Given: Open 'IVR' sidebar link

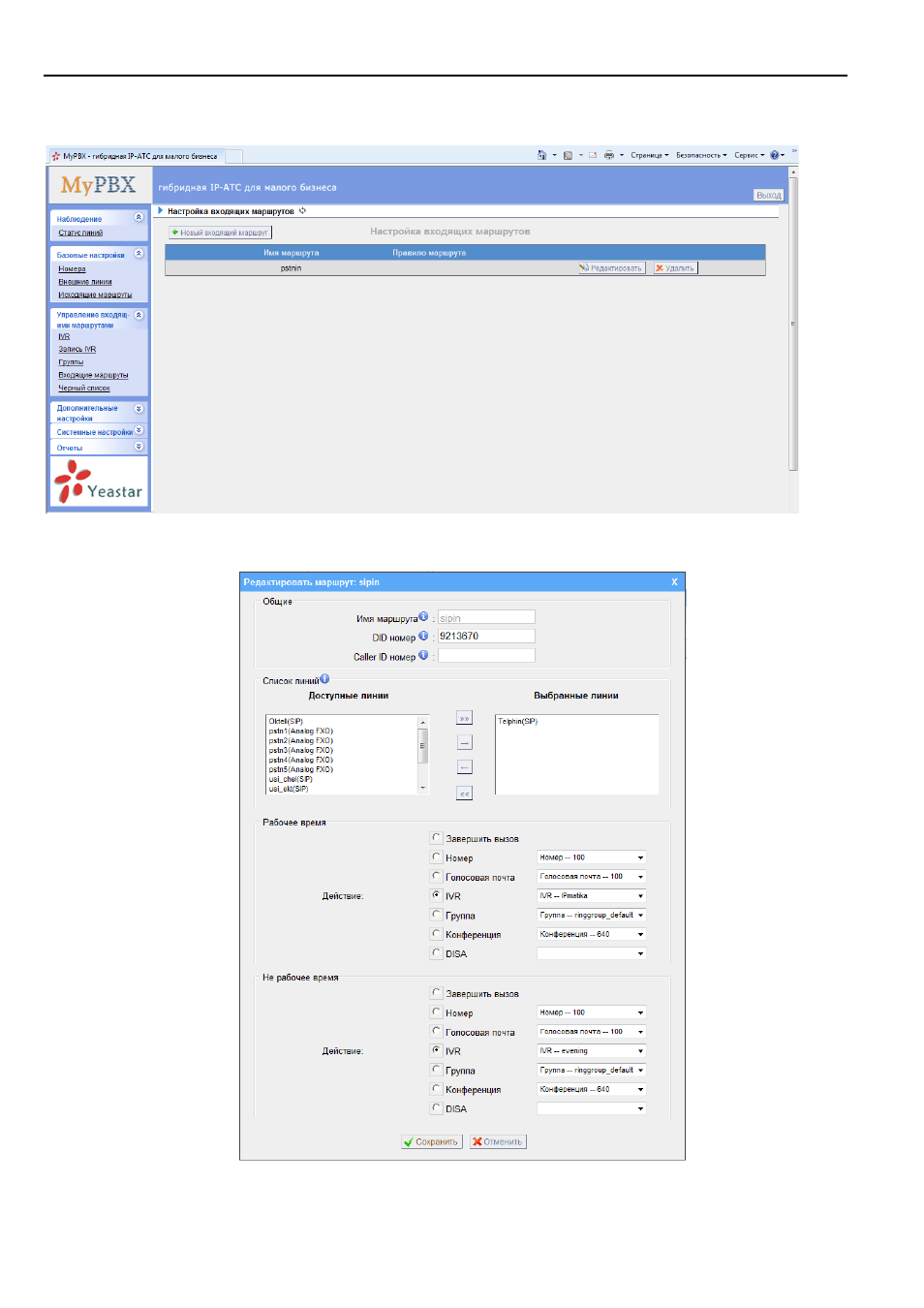Looking at the screenshot, I should 64,337.
